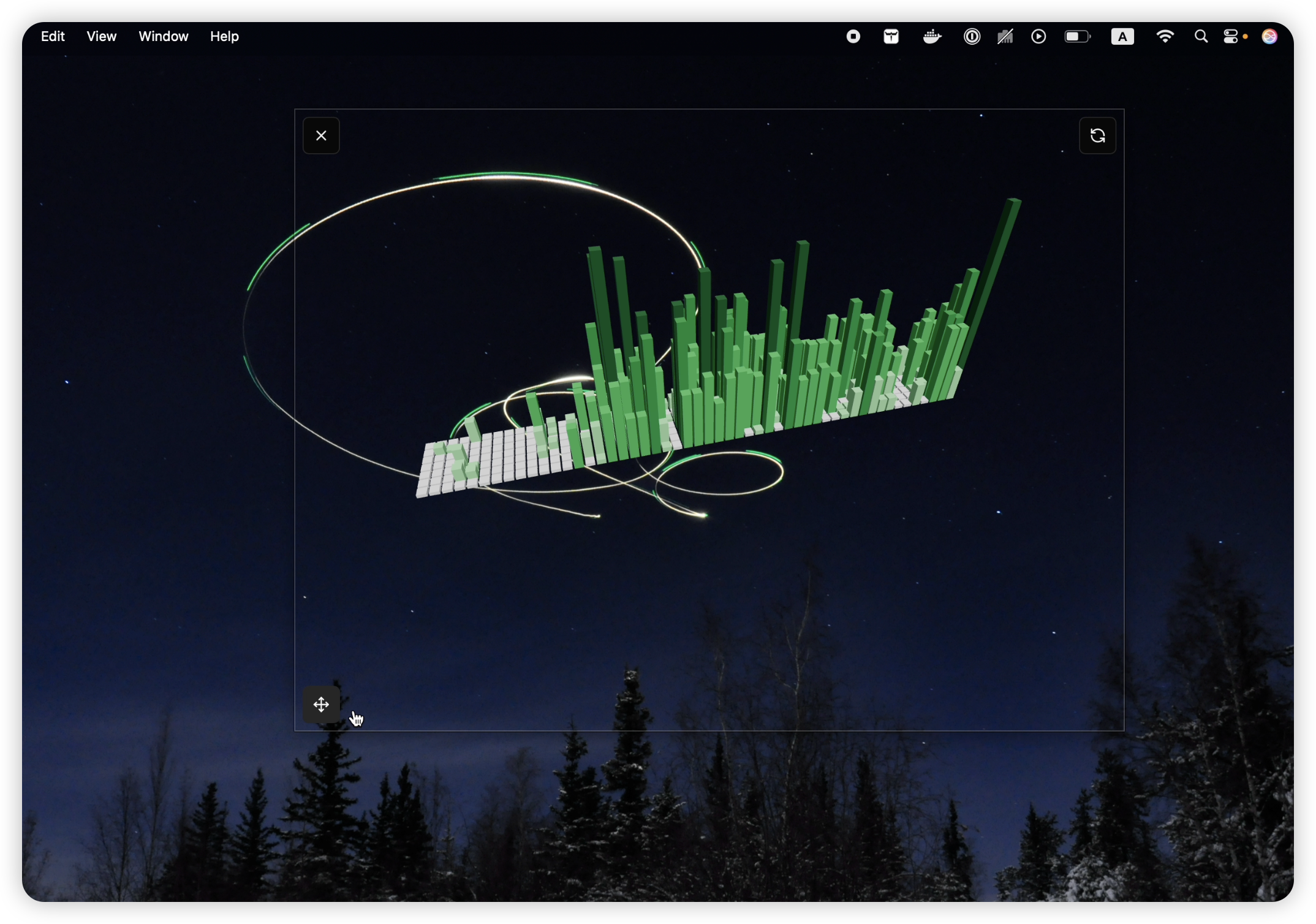Click the four-arrow move handle icon

coord(321,705)
